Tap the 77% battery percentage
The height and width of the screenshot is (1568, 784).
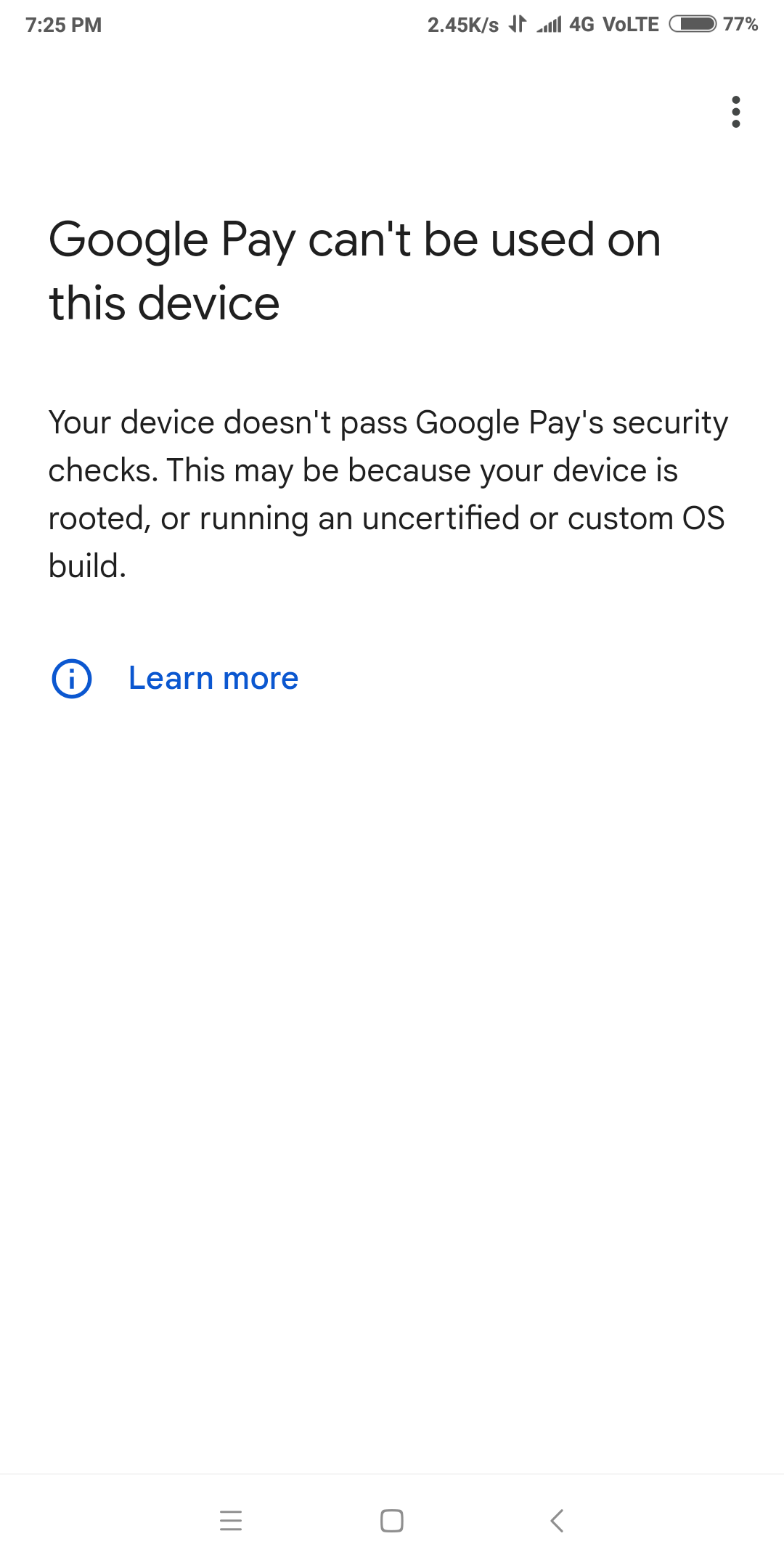pyautogui.click(x=740, y=25)
